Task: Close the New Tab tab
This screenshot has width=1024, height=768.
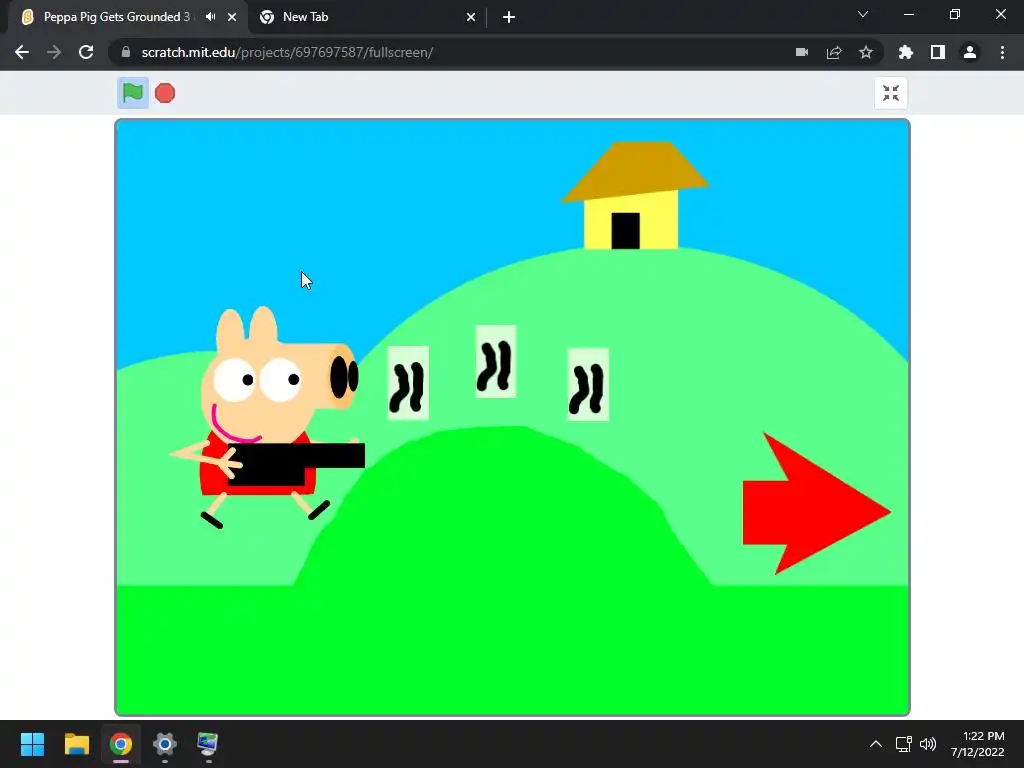Action: point(471,17)
